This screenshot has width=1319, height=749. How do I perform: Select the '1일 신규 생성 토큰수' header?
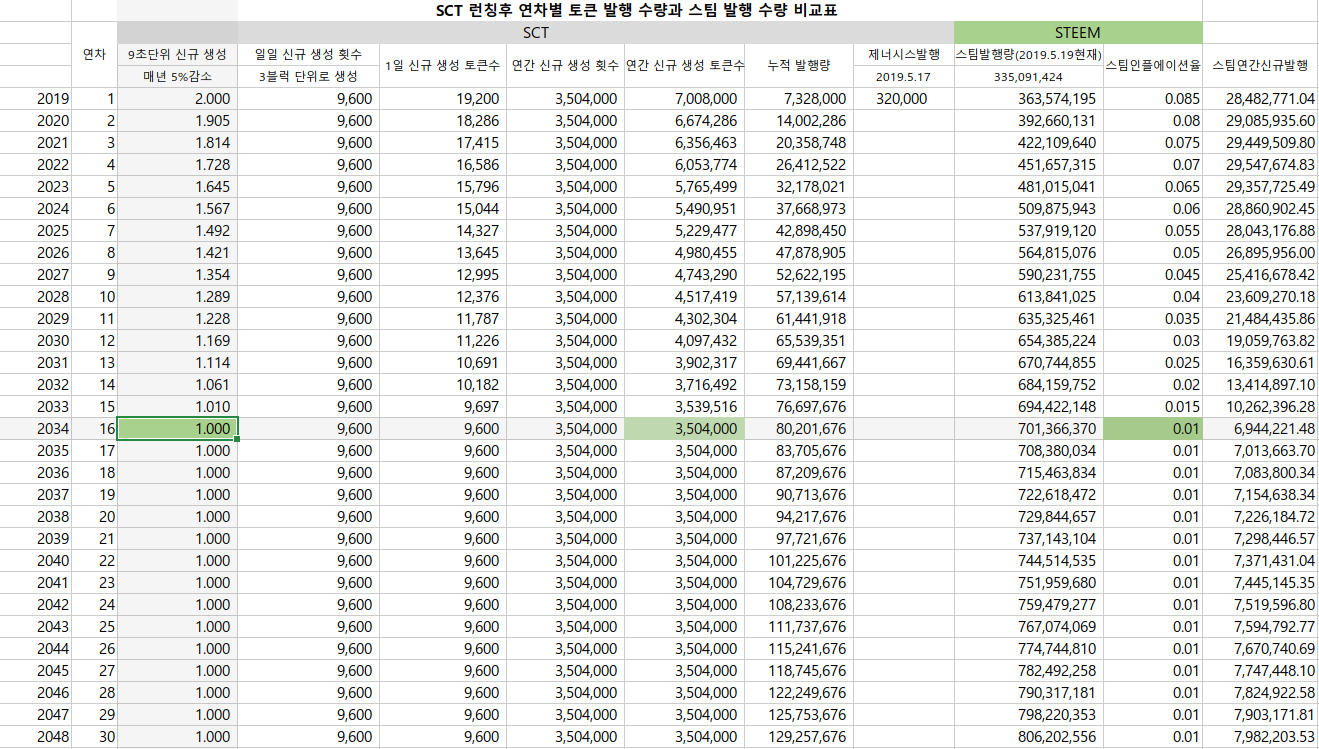442,66
